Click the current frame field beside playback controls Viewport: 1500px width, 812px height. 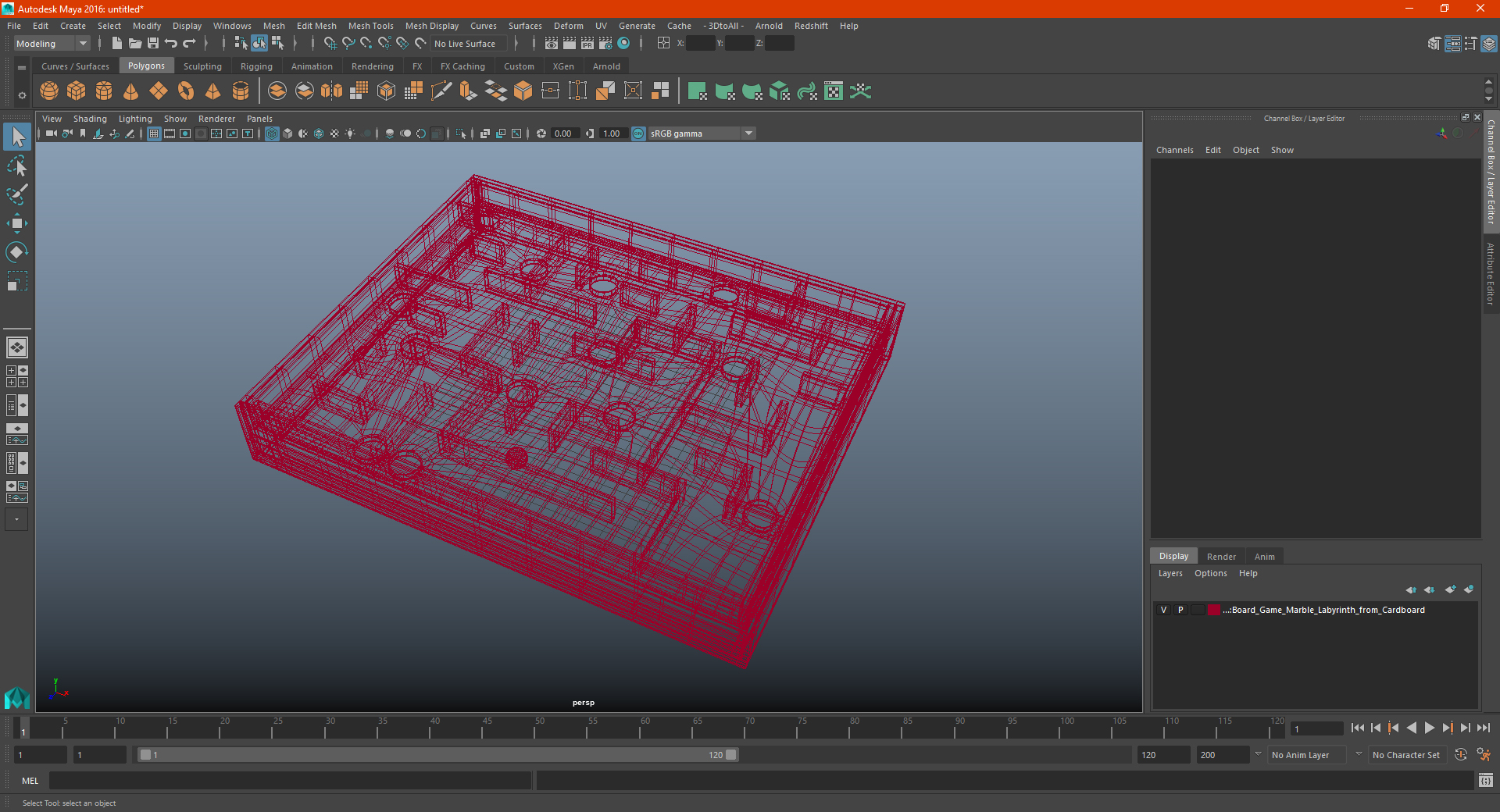pyautogui.click(x=1317, y=728)
